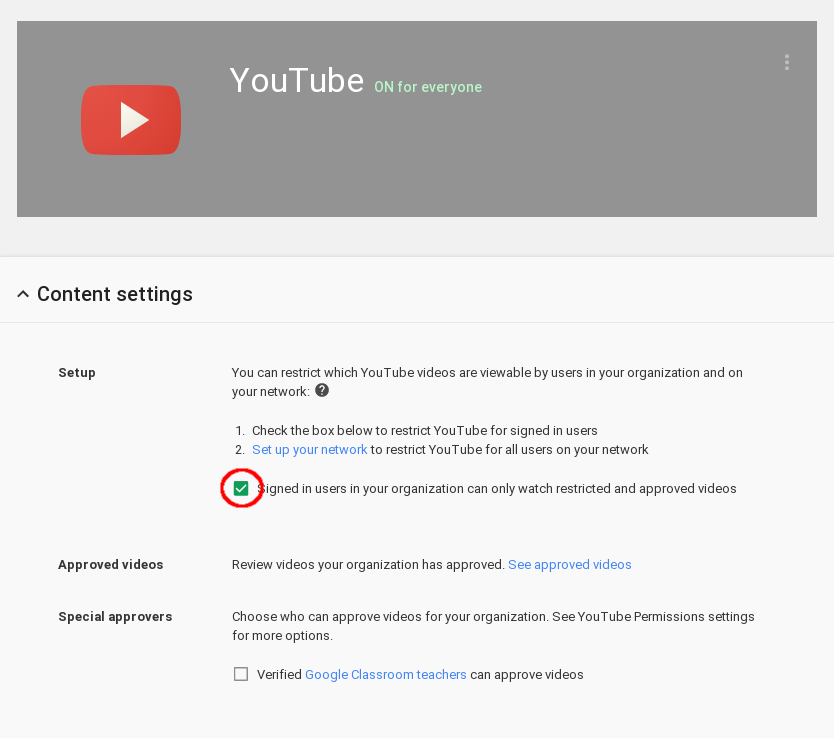Collapse the Content settings chevron
Screen dimensions: 834x738
pyautogui.click(x=23, y=294)
